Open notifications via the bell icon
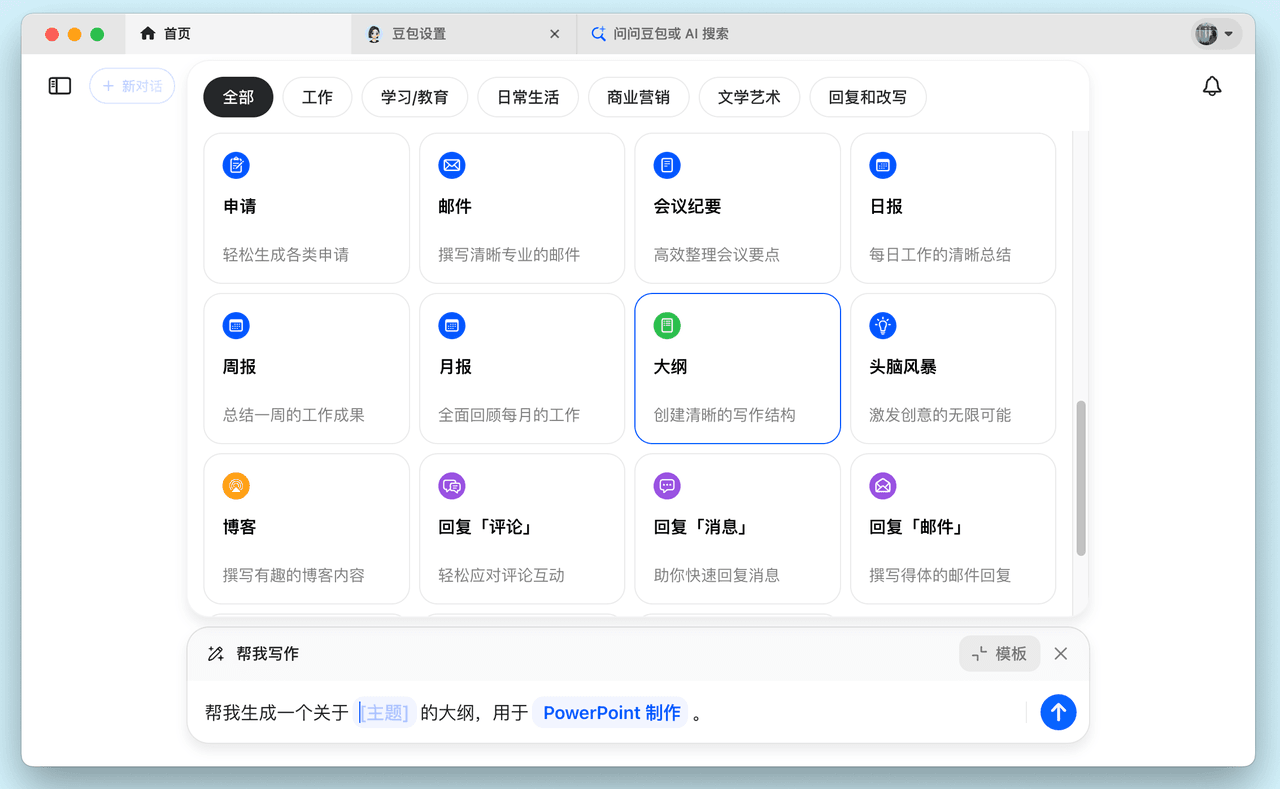1280x789 pixels. point(1211,86)
